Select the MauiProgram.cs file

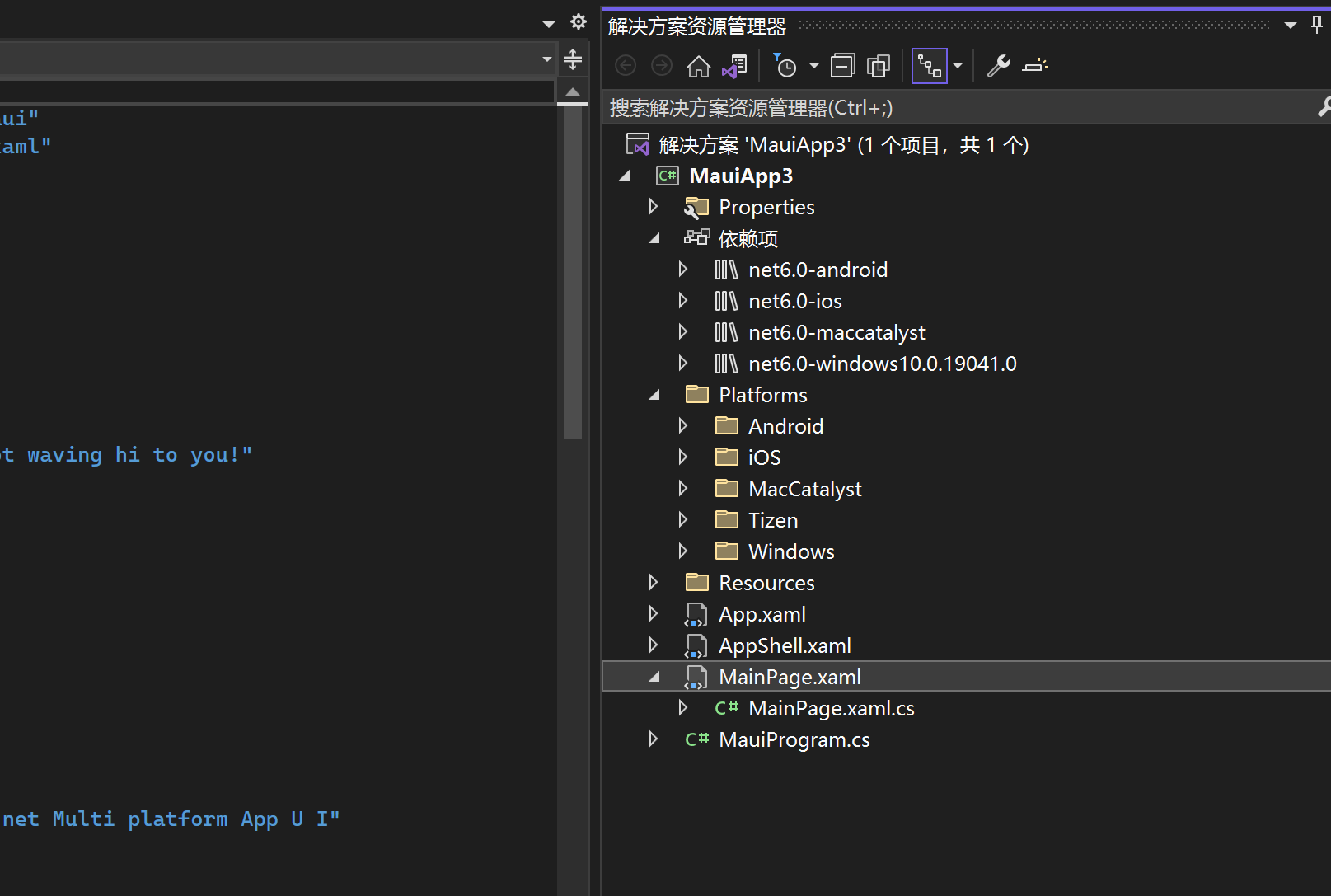click(x=794, y=739)
